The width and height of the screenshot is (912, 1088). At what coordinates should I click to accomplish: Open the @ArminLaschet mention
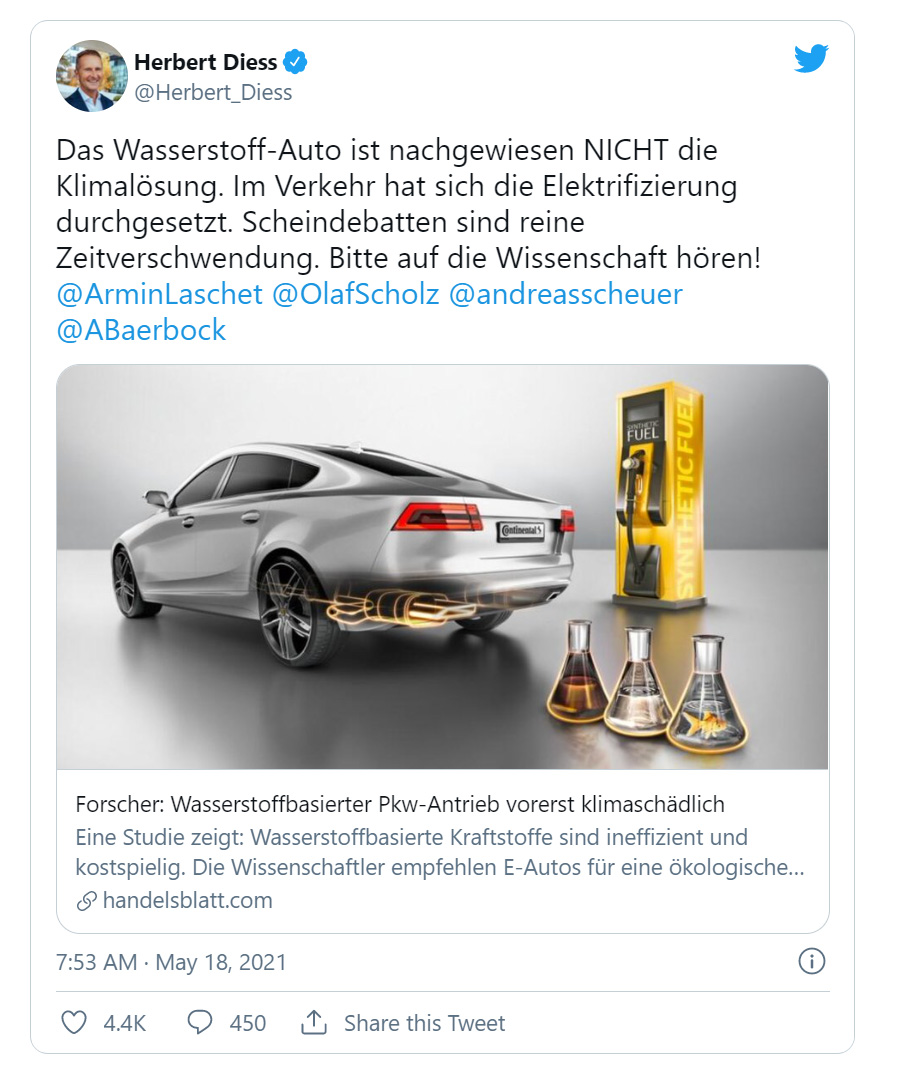click(160, 294)
